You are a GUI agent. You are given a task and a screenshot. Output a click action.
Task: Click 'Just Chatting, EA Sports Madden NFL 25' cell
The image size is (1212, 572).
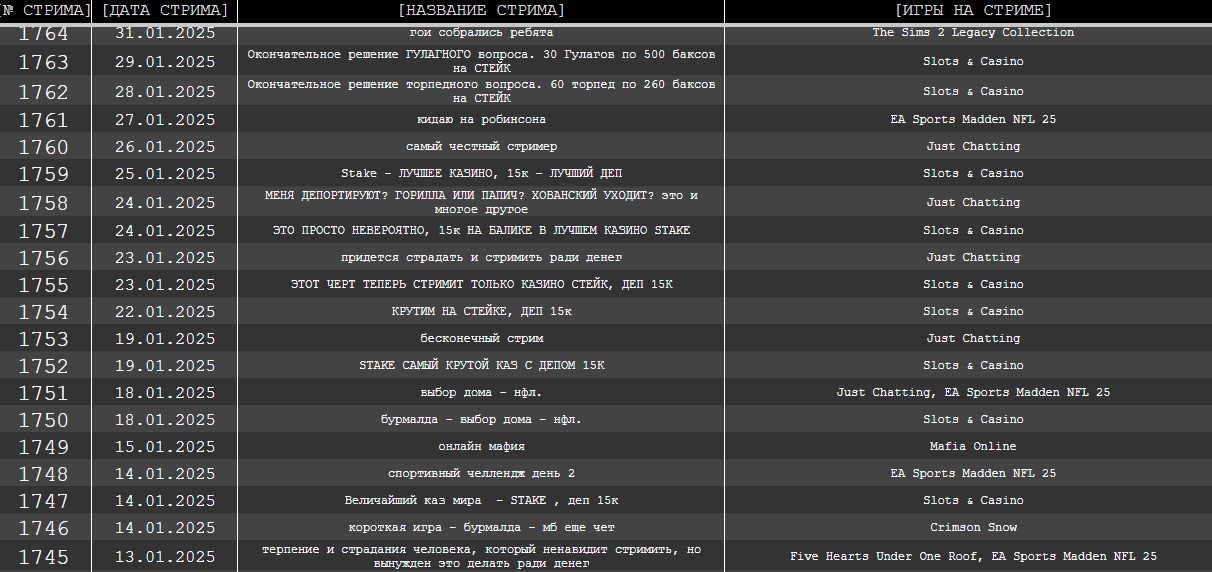click(973, 393)
